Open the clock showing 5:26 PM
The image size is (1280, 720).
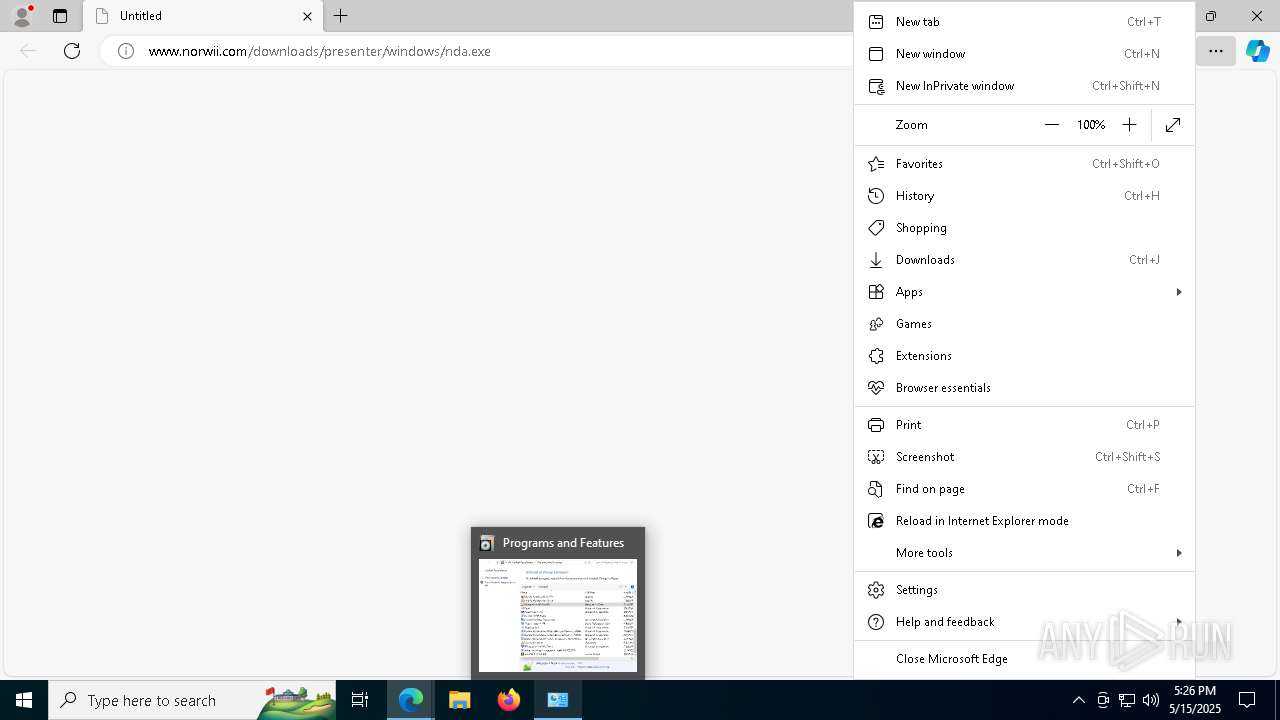(1197, 700)
